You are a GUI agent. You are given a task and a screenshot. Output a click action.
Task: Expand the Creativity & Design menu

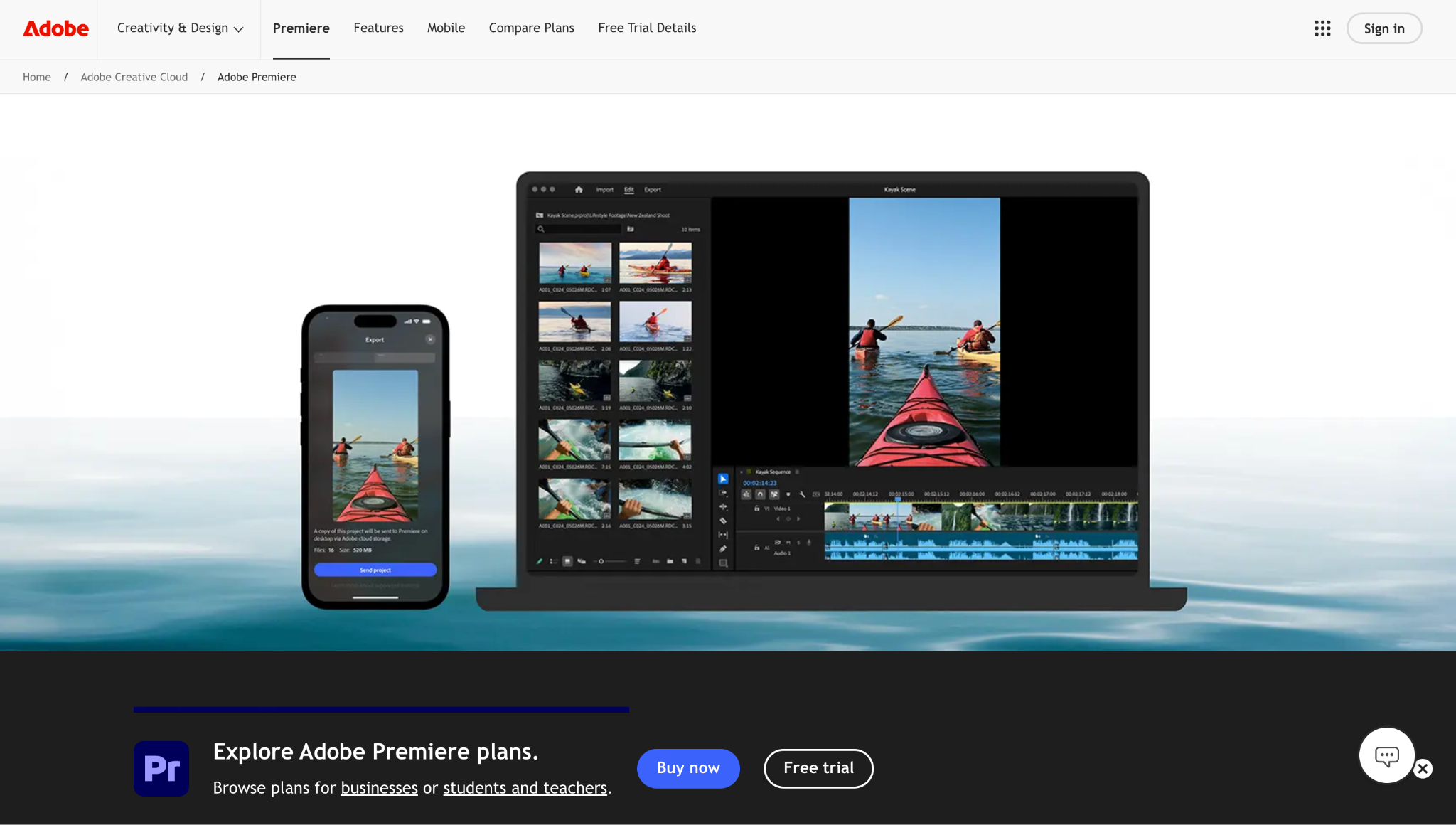point(180,28)
